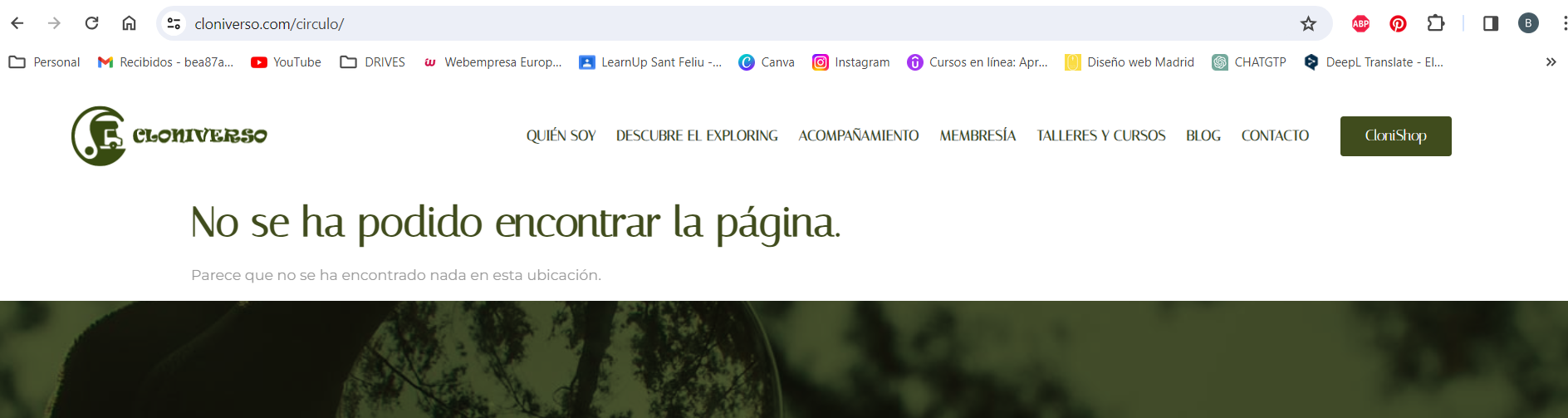The width and height of the screenshot is (1568, 418).
Task: Click the CloniShop button
Action: pos(1396,135)
